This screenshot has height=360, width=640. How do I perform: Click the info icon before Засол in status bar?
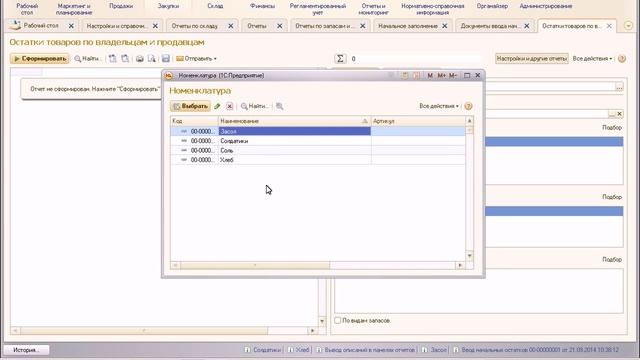pyautogui.click(x=424, y=350)
